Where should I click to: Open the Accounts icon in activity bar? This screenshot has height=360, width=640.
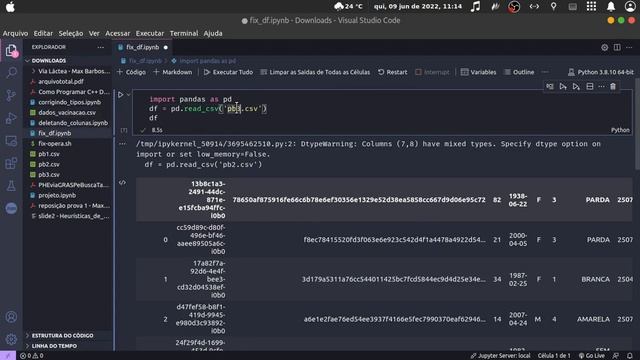(x=11, y=317)
